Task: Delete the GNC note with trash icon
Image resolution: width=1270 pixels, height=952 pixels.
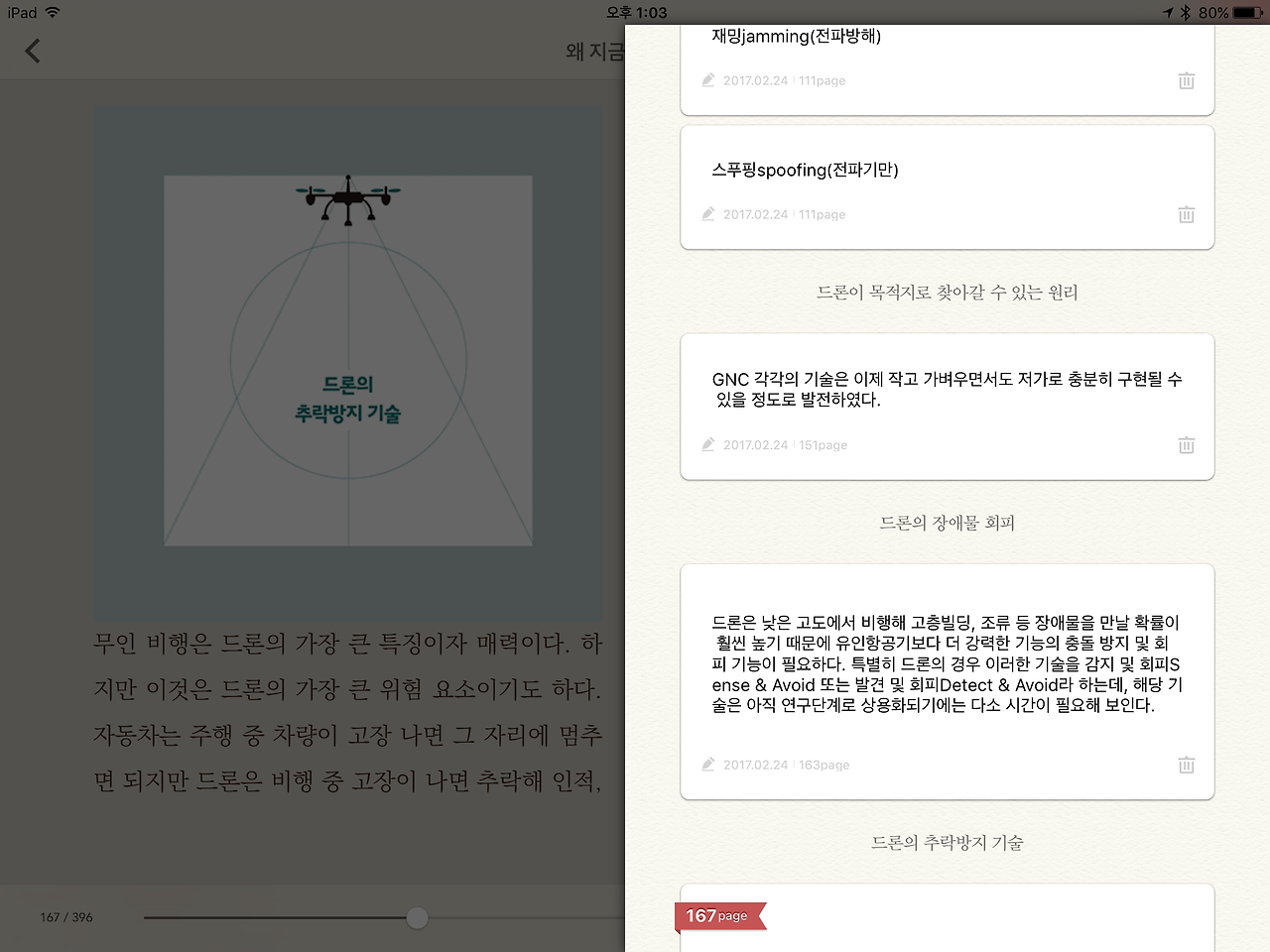Action: 1186,445
